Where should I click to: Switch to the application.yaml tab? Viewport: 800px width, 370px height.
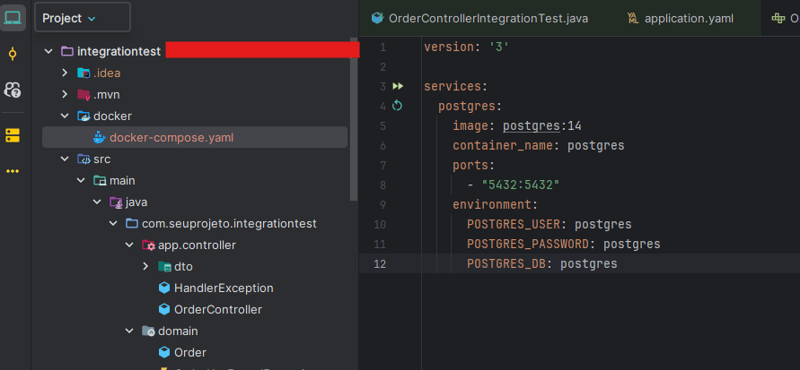[680, 19]
